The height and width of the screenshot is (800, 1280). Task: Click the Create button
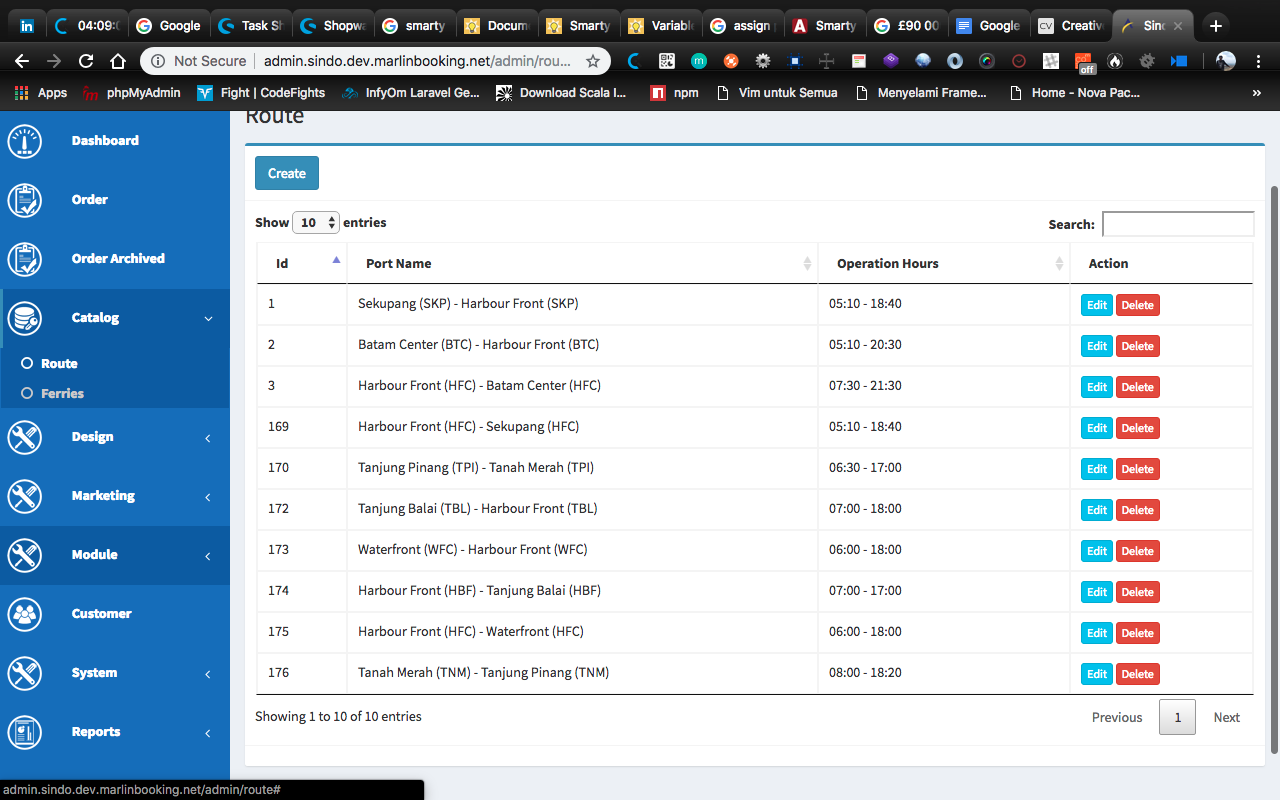287,173
